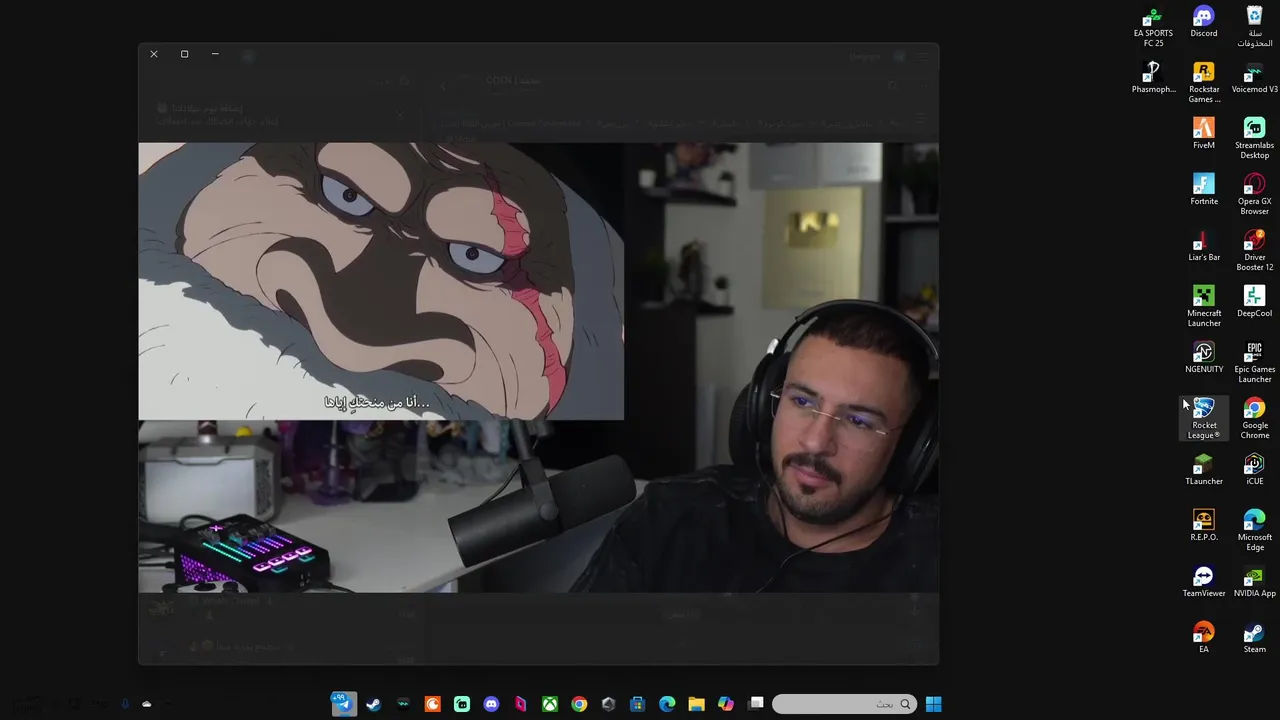Select the Google Chrome desktop shortcut
The width and height of the screenshot is (1280, 720).
[1255, 419]
